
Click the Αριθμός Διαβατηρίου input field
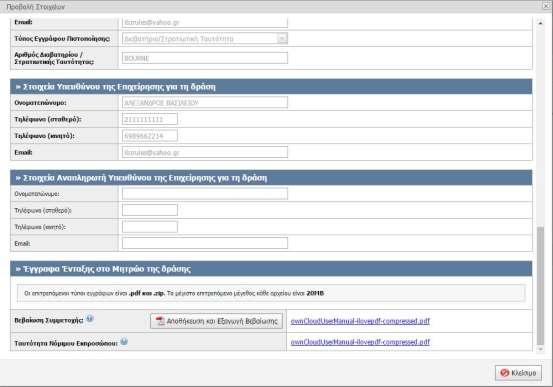click(205, 58)
